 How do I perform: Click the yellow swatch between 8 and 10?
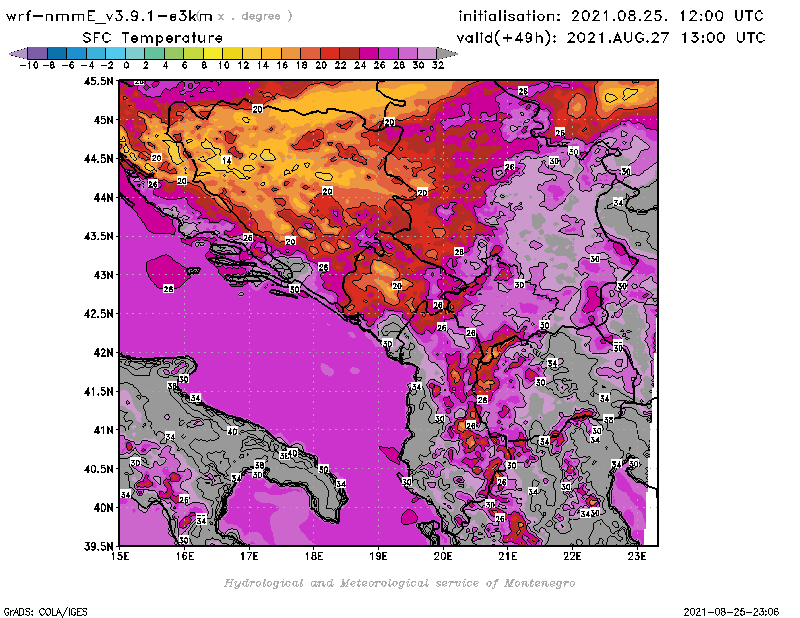point(213,53)
